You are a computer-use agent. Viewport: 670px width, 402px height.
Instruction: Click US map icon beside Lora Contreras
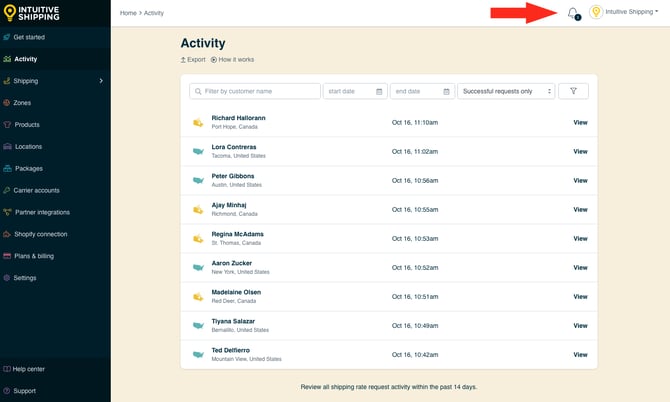(x=198, y=151)
